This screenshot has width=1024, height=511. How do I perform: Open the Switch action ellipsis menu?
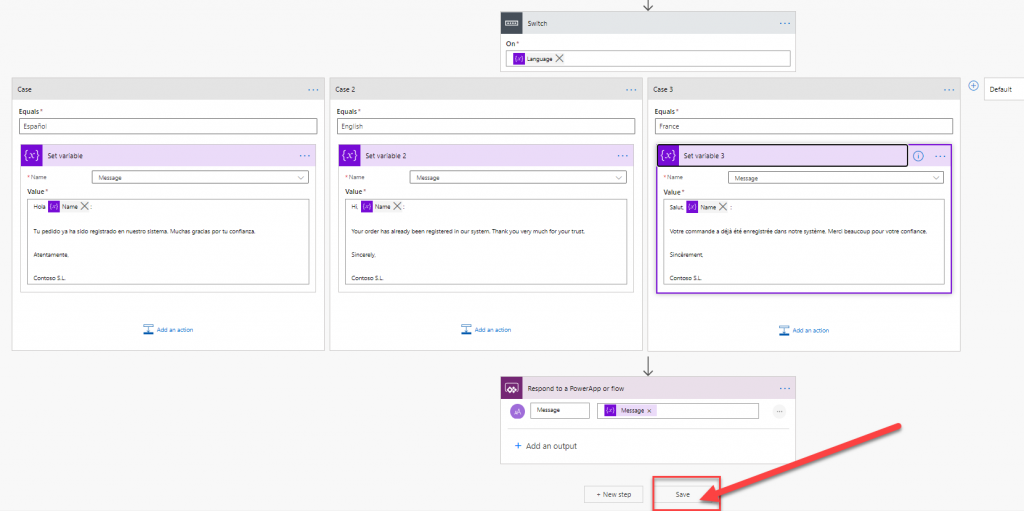pos(785,23)
